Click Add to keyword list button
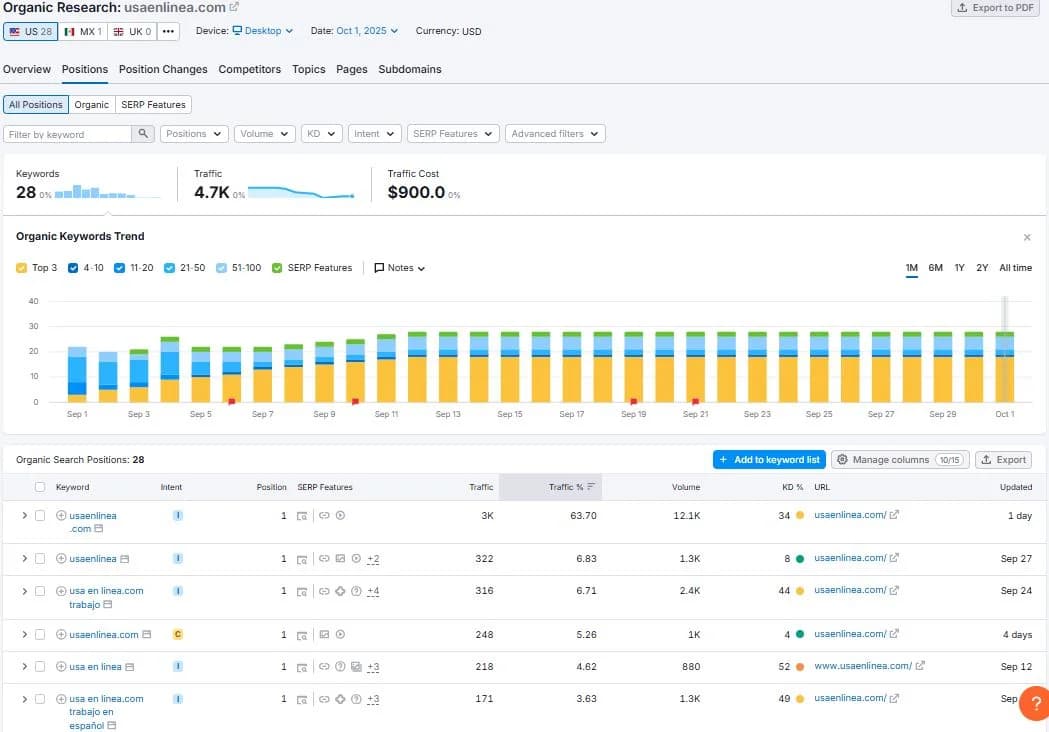Image resolution: width=1049 pixels, height=732 pixels. pyautogui.click(x=769, y=460)
